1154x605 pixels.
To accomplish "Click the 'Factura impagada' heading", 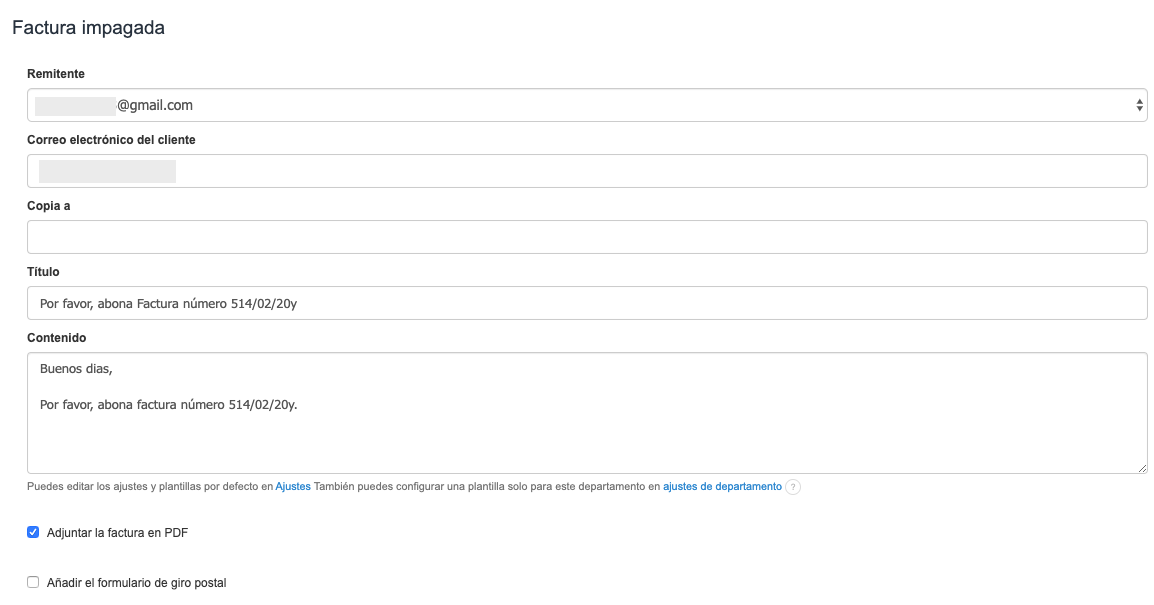I will pos(88,28).
